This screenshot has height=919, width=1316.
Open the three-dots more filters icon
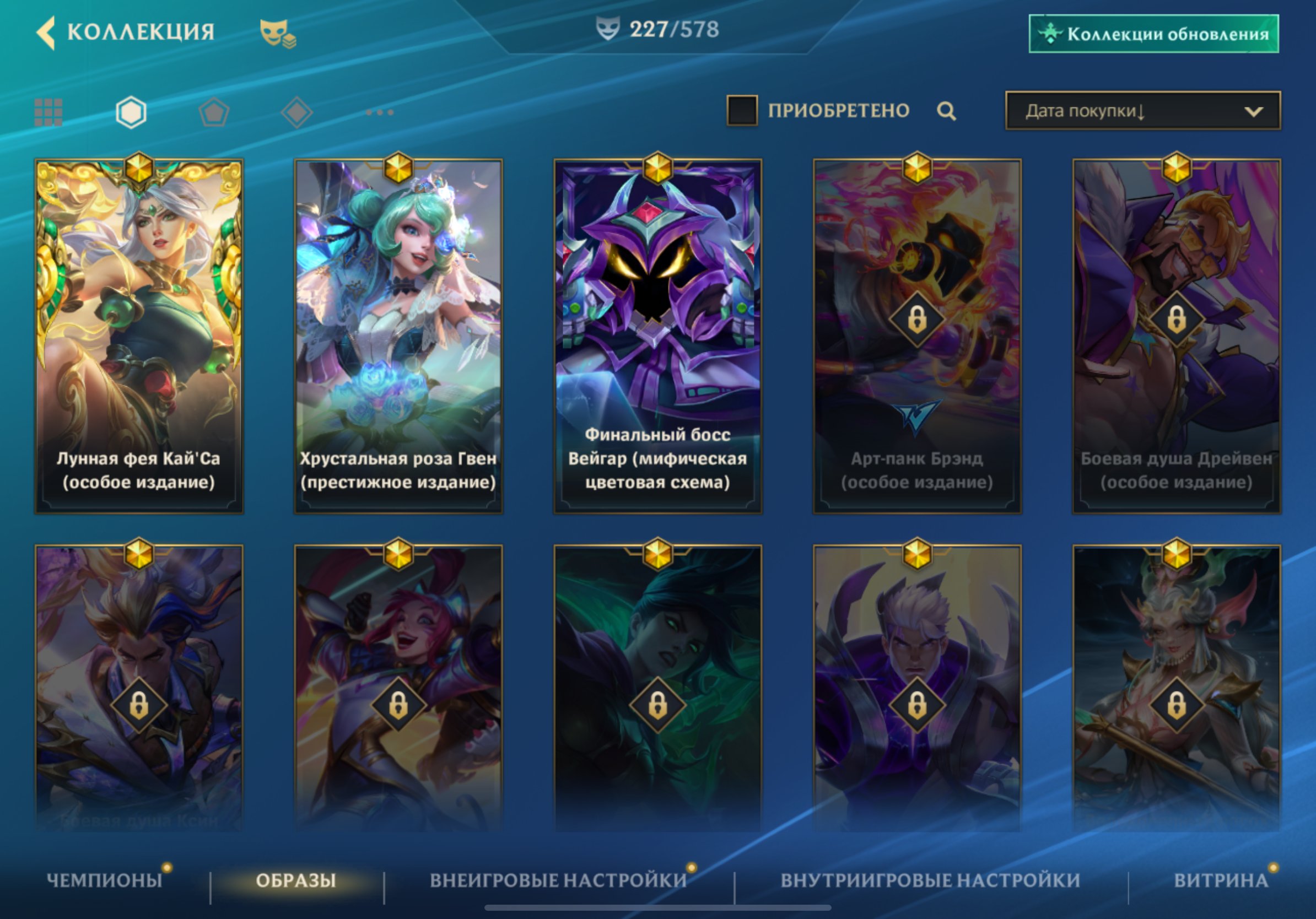[380, 112]
